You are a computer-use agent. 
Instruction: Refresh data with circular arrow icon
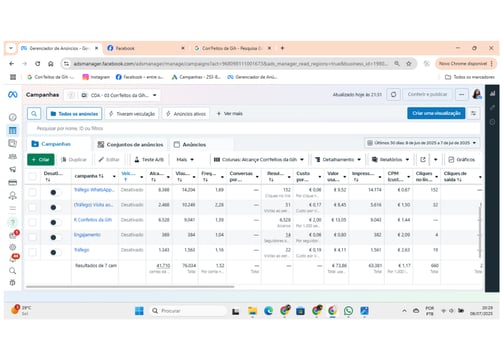(393, 95)
